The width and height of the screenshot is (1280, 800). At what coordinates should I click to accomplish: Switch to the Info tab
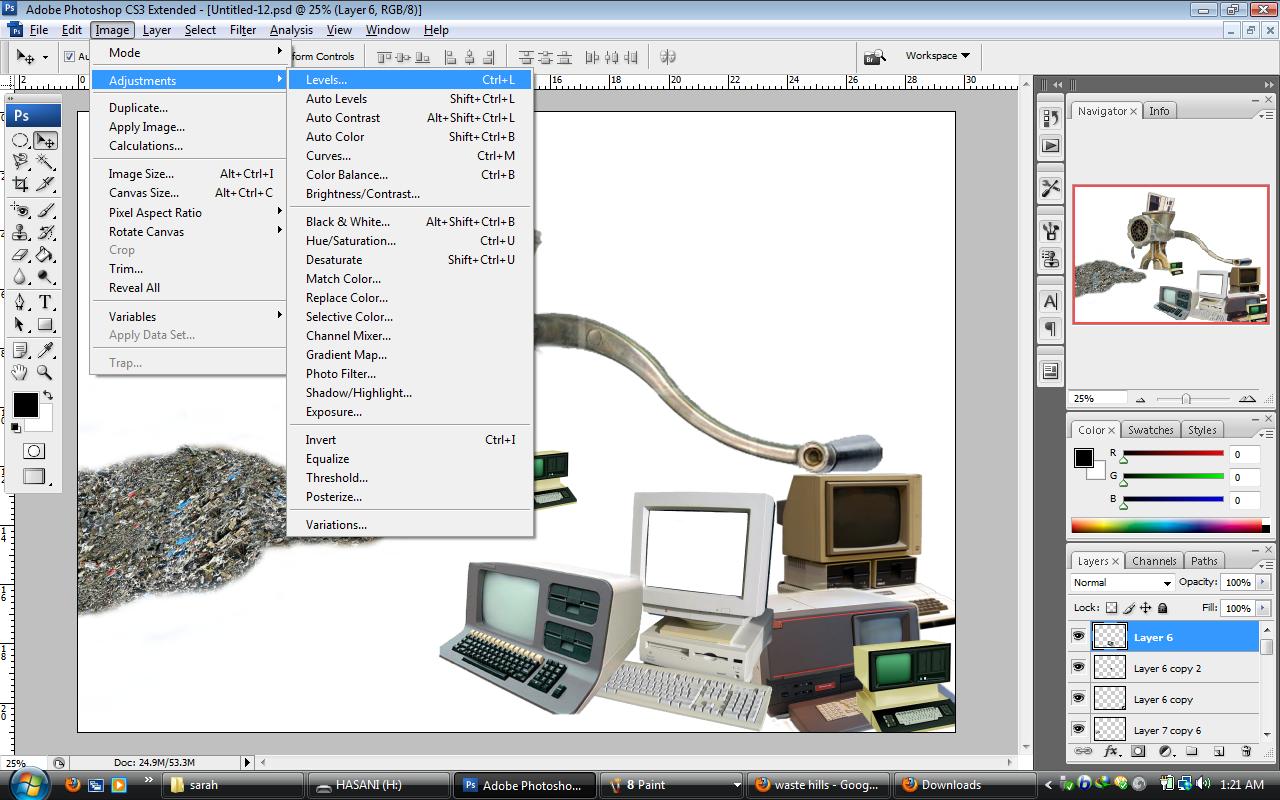pyautogui.click(x=1159, y=111)
